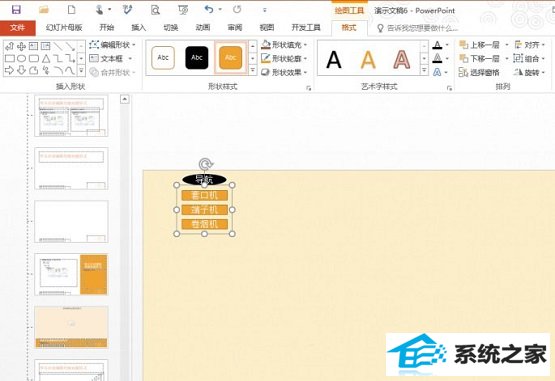Select the orange sidebar layout thumbnail
555x381 pixels.
pos(71,274)
